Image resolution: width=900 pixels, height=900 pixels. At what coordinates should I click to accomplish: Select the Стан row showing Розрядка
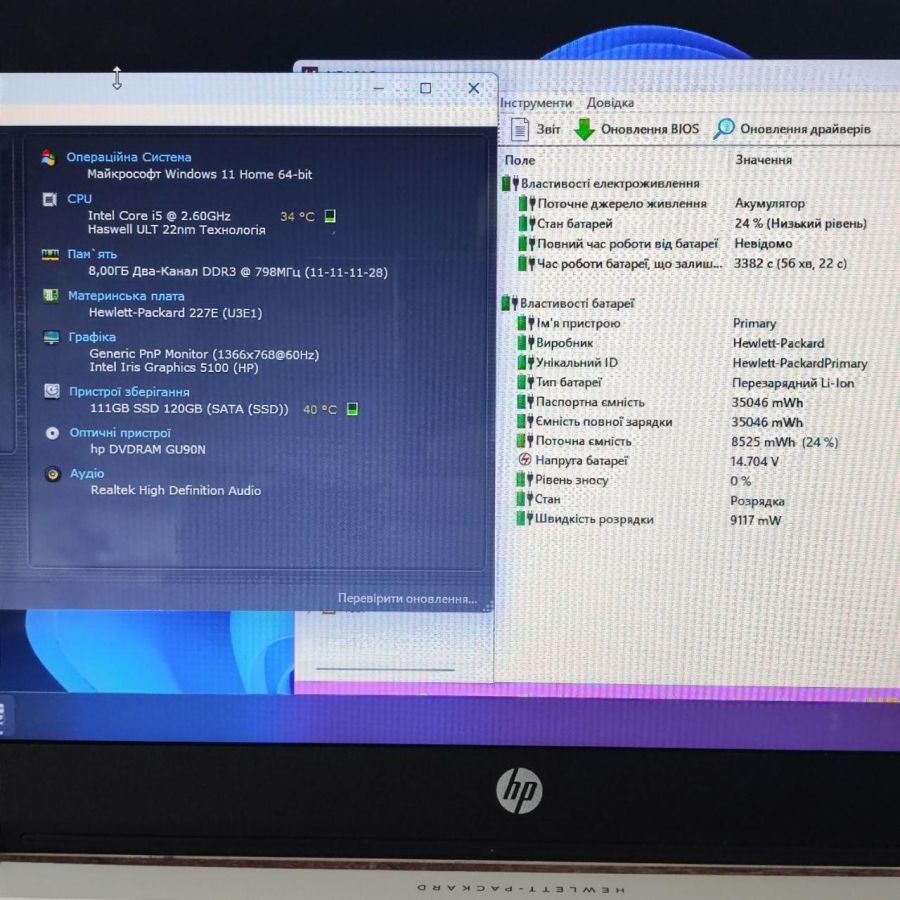(697, 500)
